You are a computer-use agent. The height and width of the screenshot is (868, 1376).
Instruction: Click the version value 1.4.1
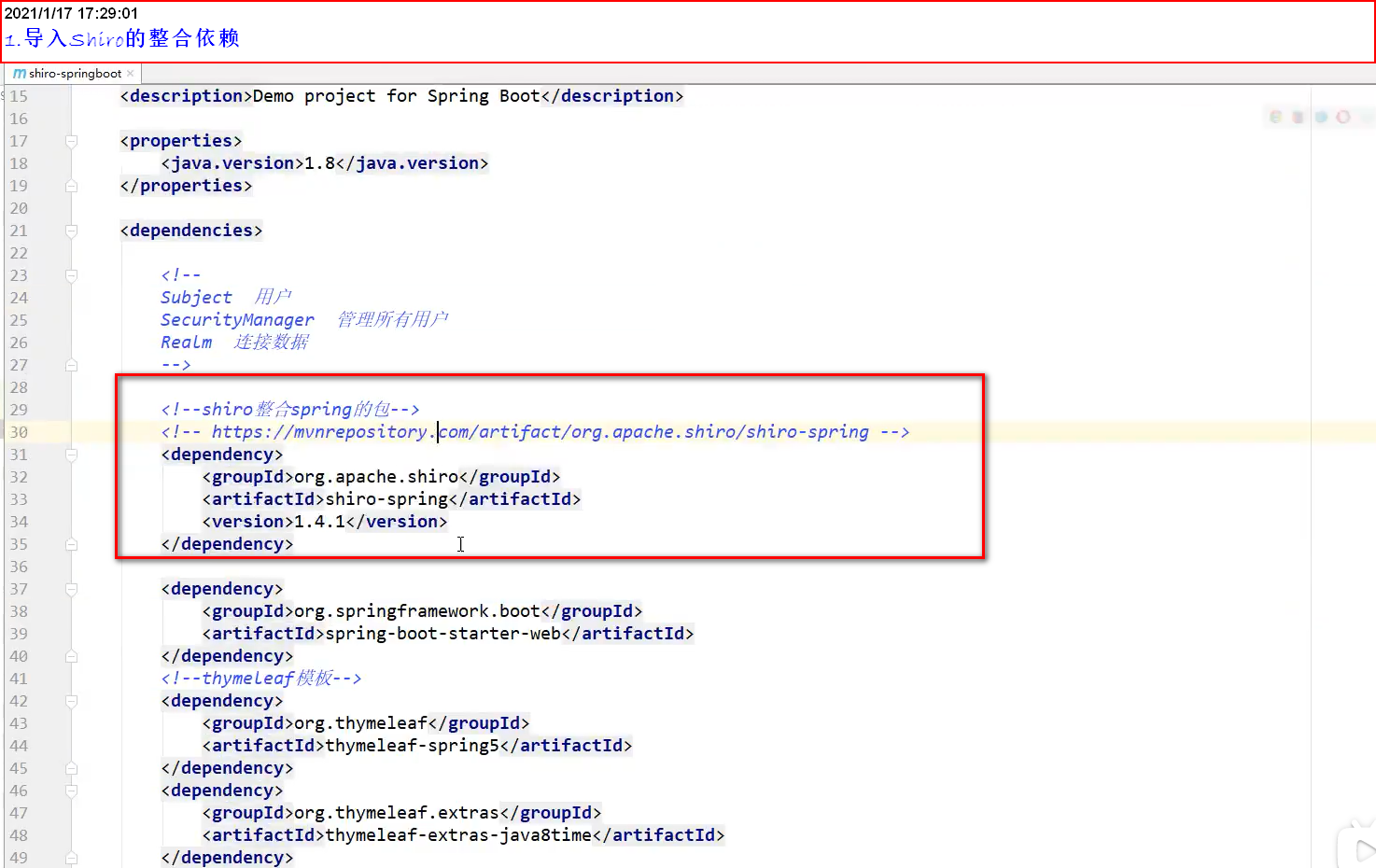[x=320, y=522]
